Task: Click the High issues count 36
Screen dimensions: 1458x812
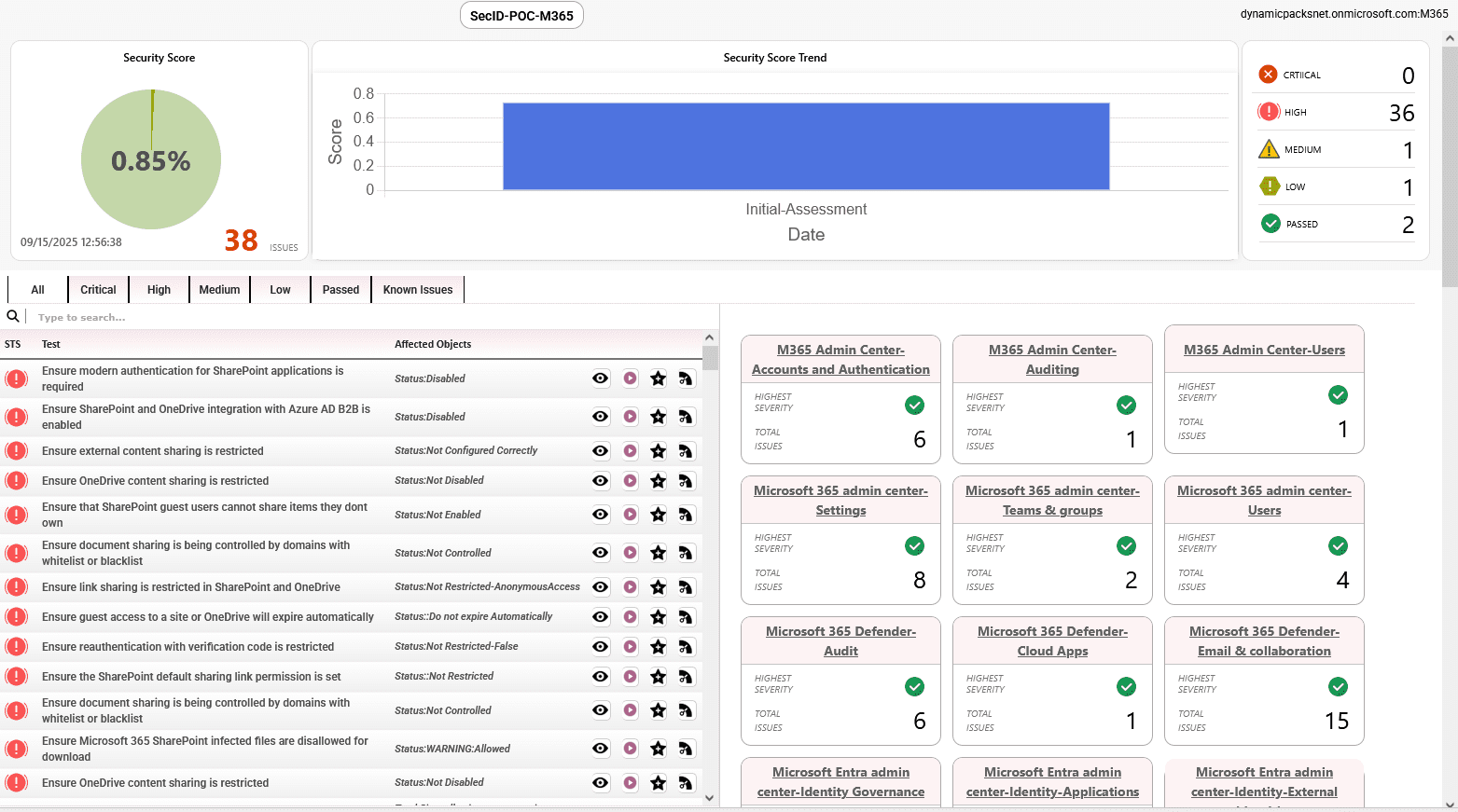Action: point(1402,113)
